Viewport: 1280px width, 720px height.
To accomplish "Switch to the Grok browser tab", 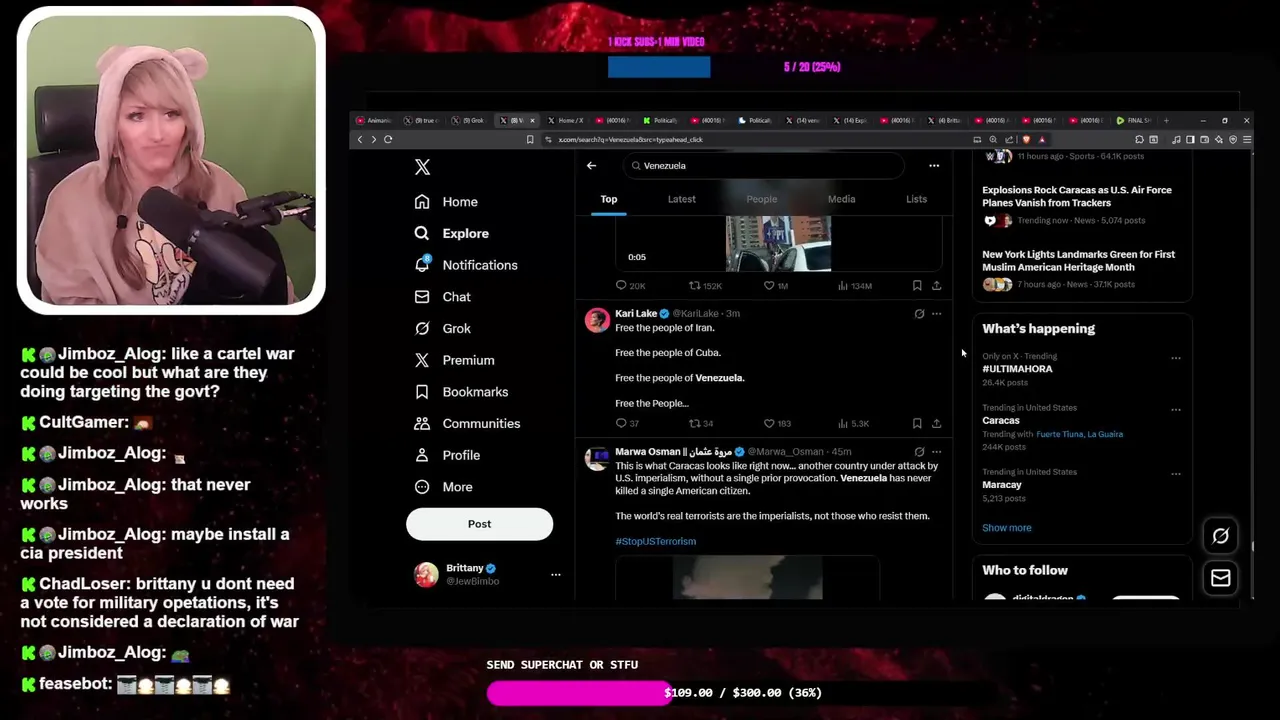I will pyautogui.click(x=468, y=121).
